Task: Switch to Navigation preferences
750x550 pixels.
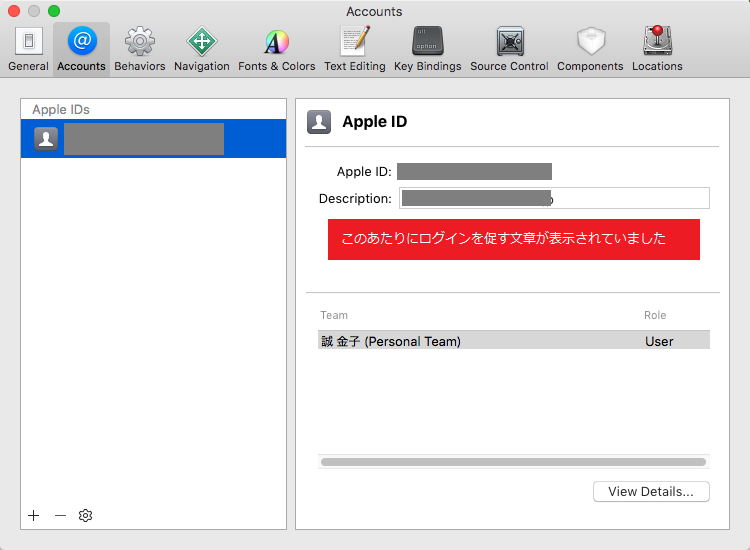Action: click(x=201, y=49)
